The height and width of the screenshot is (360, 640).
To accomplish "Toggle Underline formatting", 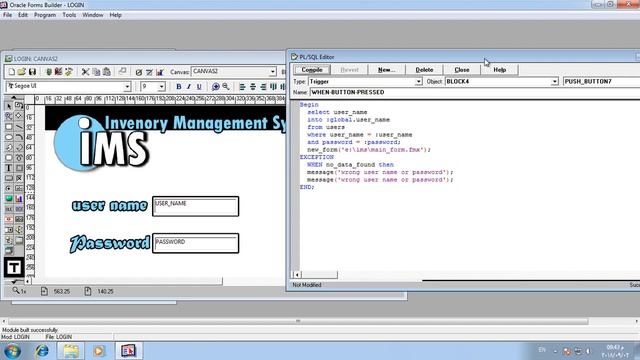I will pos(199,87).
